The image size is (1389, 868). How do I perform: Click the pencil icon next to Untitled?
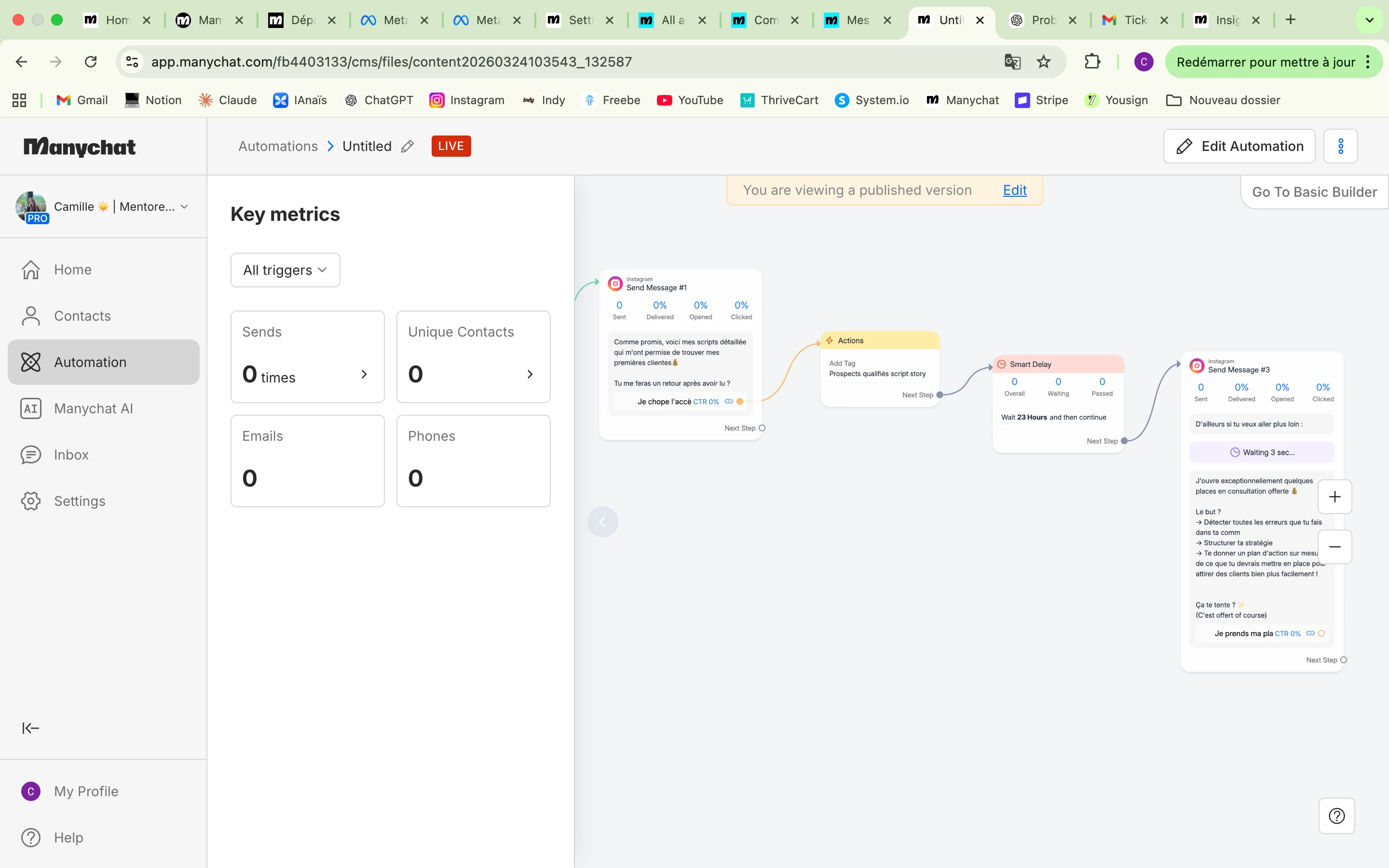[408, 147]
